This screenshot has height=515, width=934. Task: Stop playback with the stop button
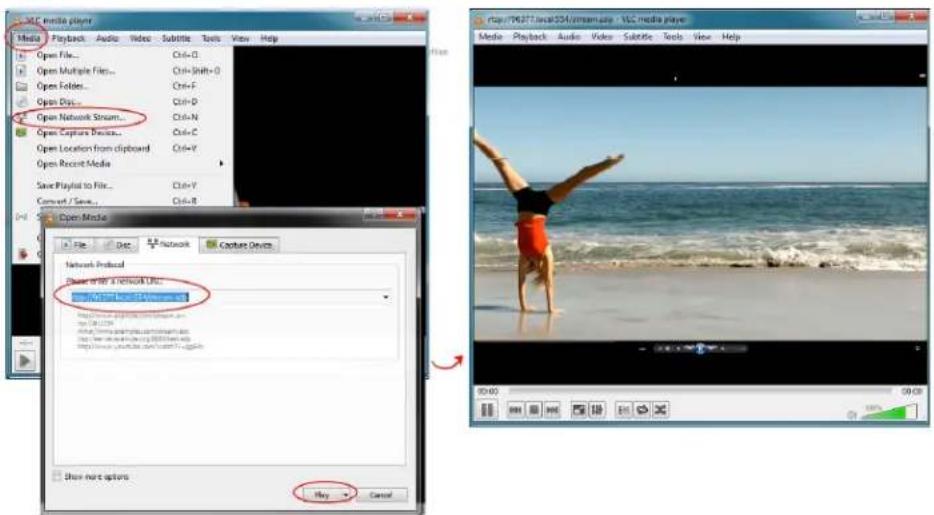[534, 410]
